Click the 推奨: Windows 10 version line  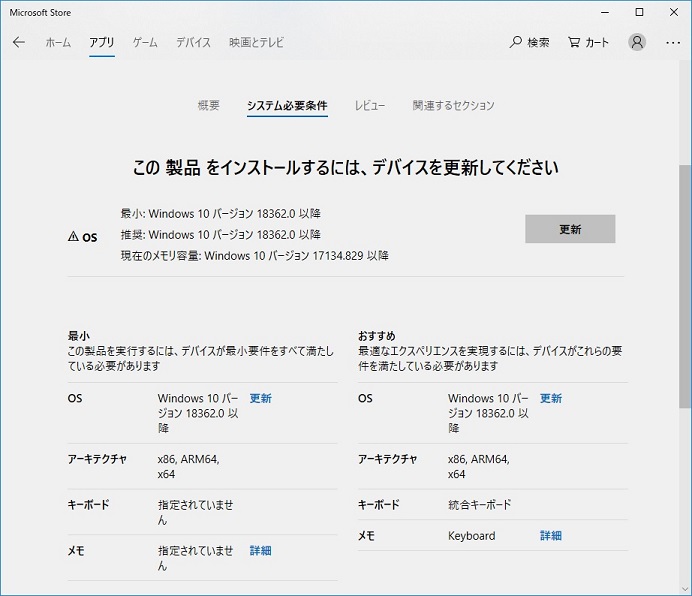click(x=221, y=234)
